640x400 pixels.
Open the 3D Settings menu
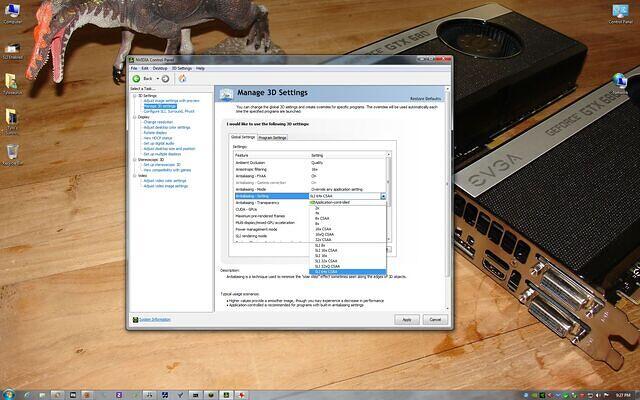click(x=182, y=68)
